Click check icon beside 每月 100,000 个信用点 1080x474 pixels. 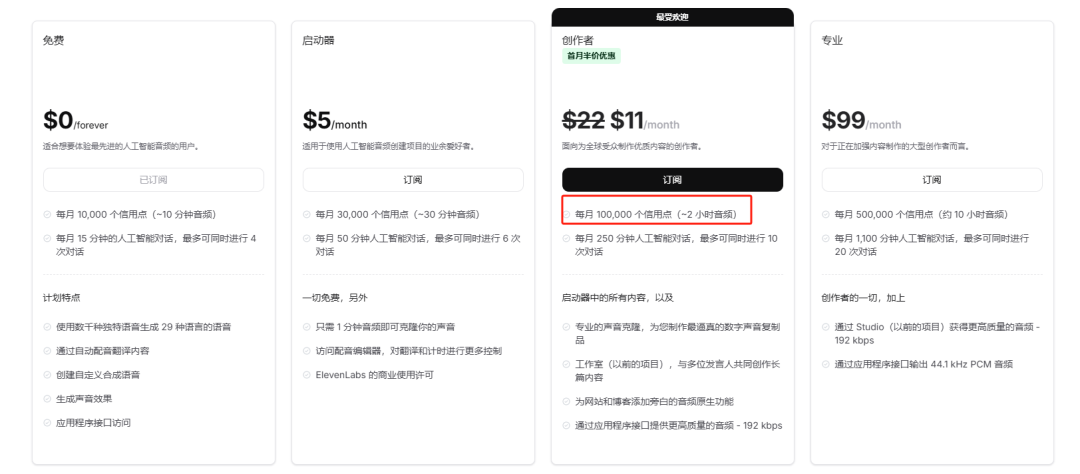(x=566, y=215)
